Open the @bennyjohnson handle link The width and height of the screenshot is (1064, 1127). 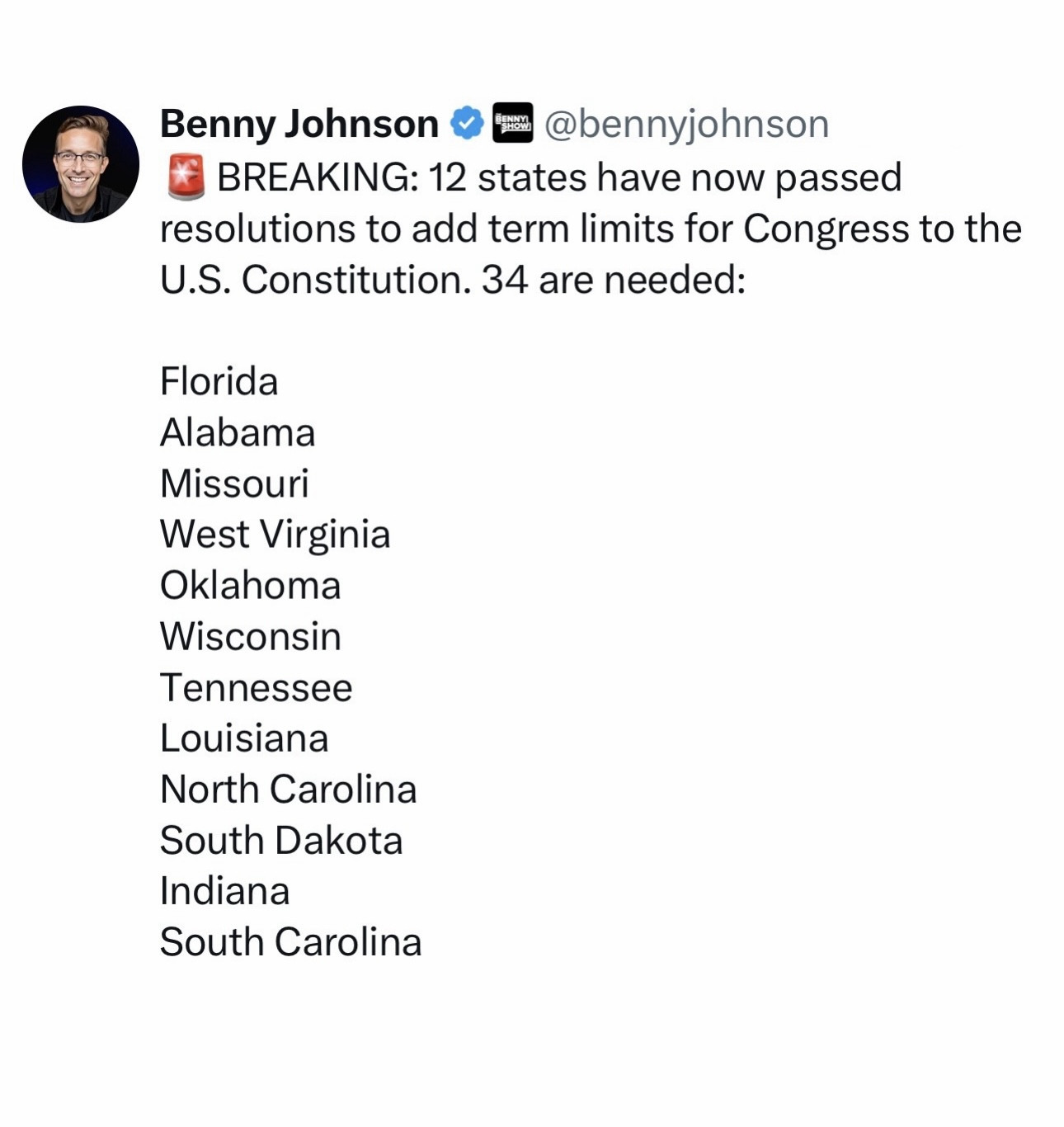[686, 124]
